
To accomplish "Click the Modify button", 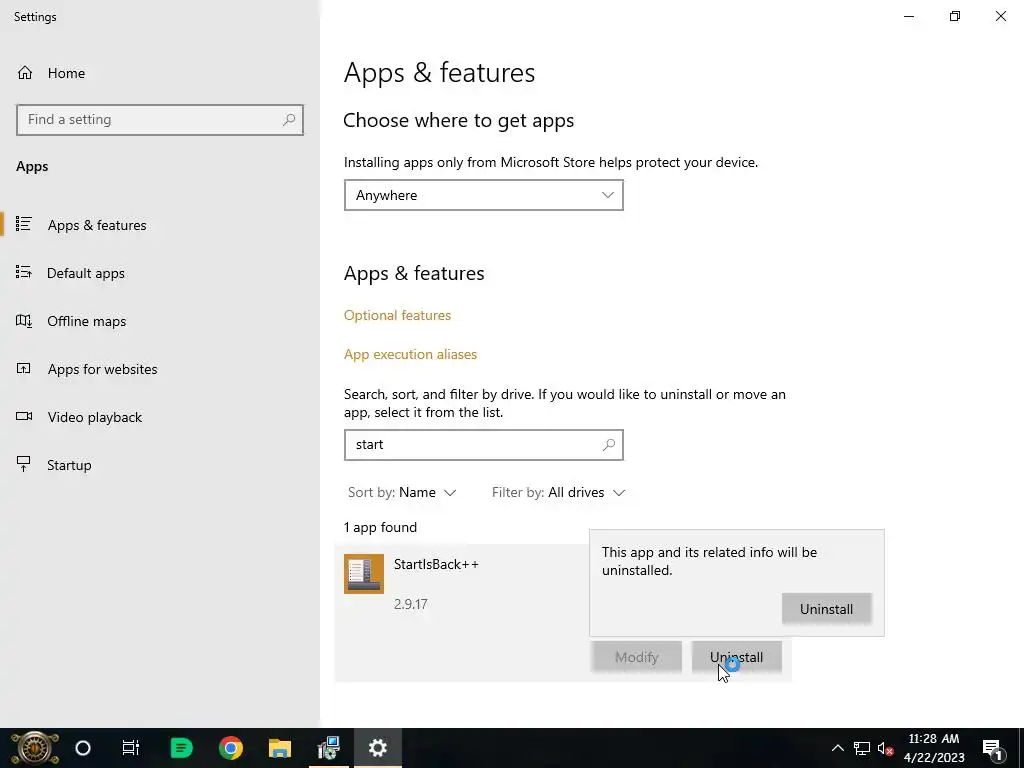I will click(637, 657).
